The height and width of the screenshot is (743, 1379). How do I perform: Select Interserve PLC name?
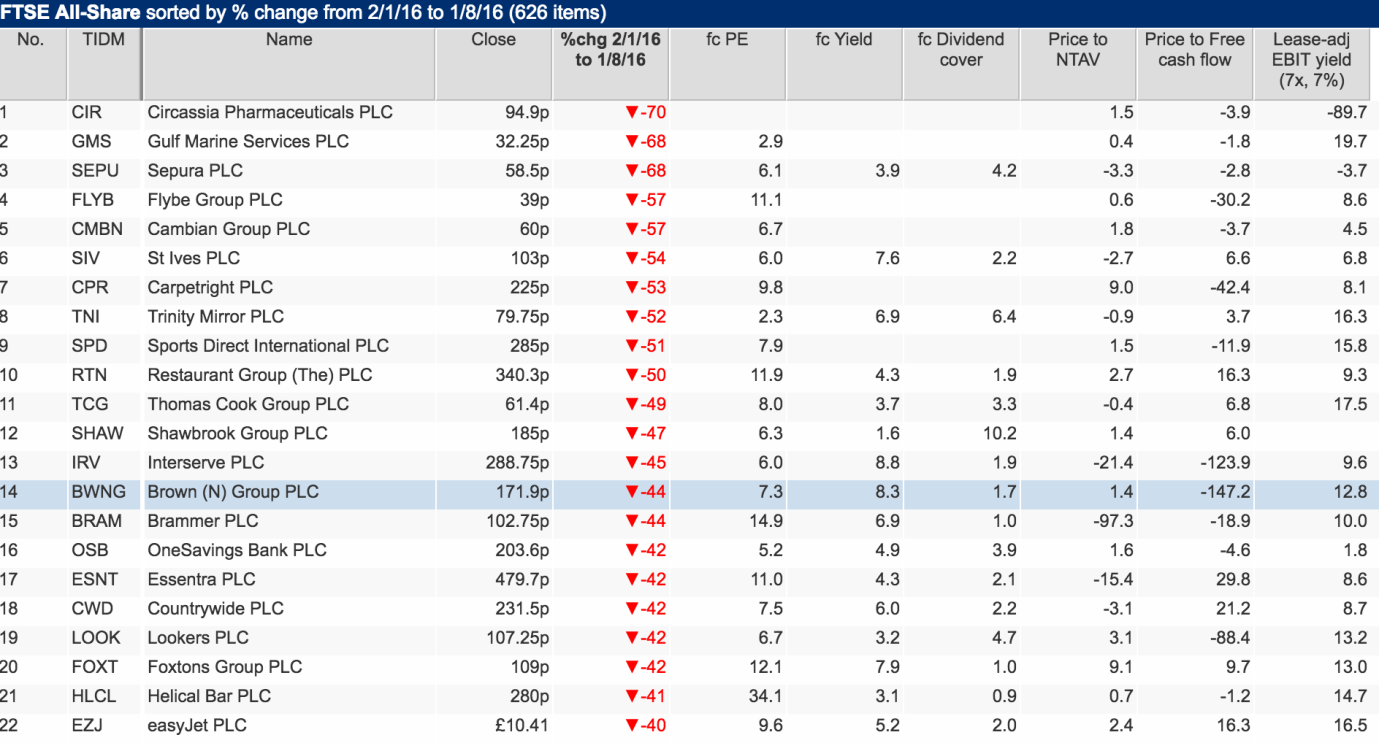point(205,463)
